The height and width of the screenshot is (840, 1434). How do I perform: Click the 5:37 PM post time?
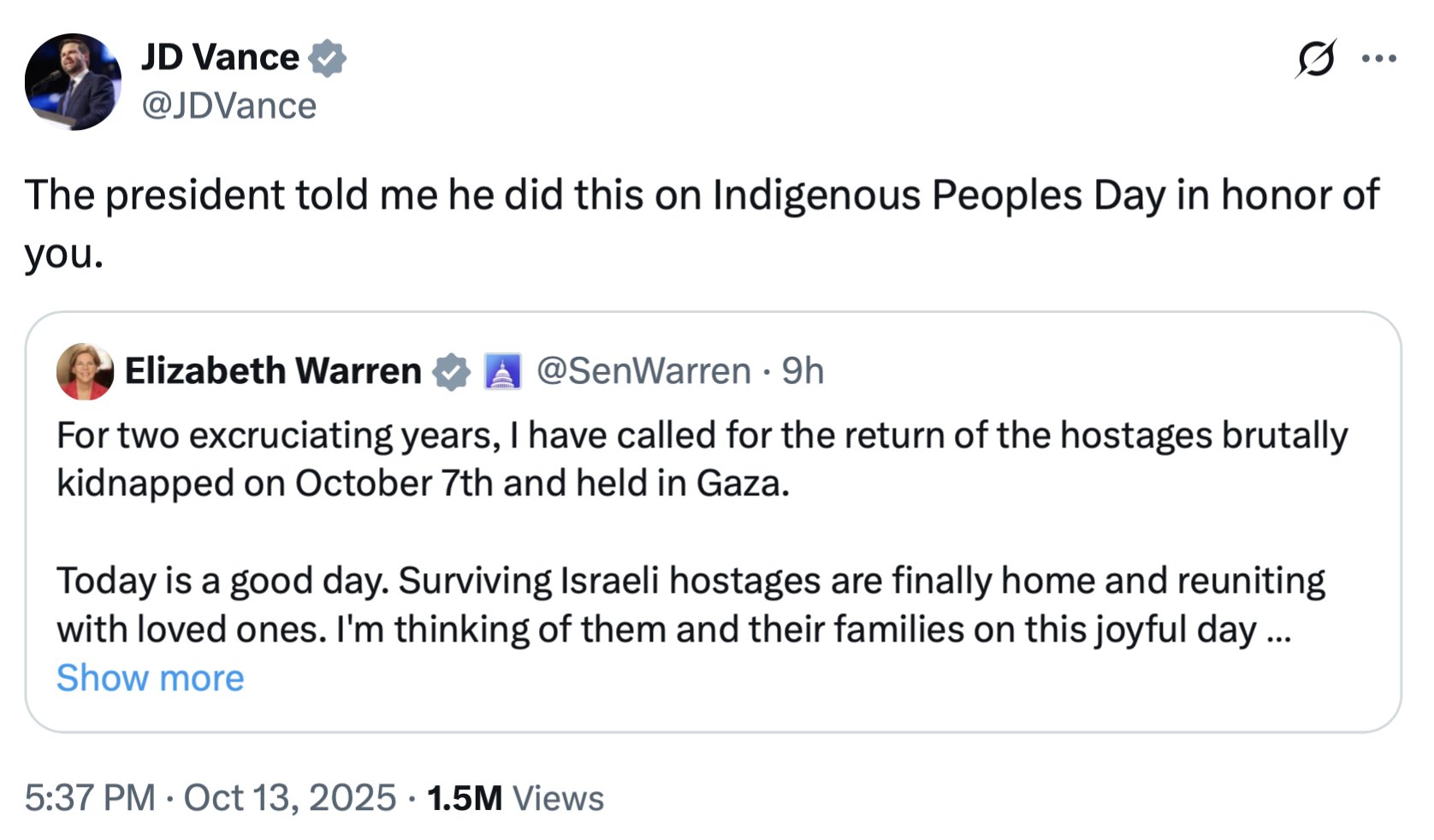tap(90, 798)
